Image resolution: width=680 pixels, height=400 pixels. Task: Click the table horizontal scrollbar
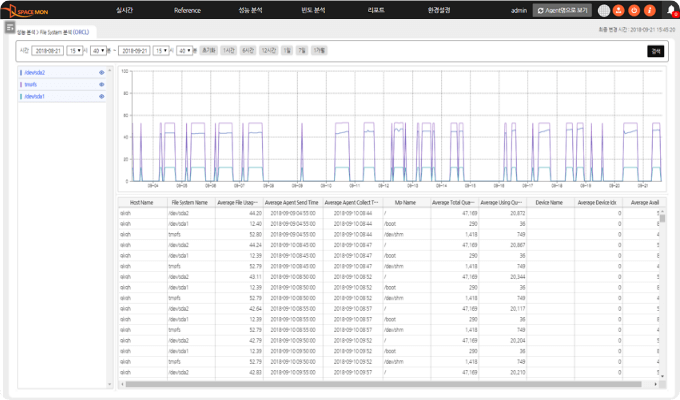point(383,384)
